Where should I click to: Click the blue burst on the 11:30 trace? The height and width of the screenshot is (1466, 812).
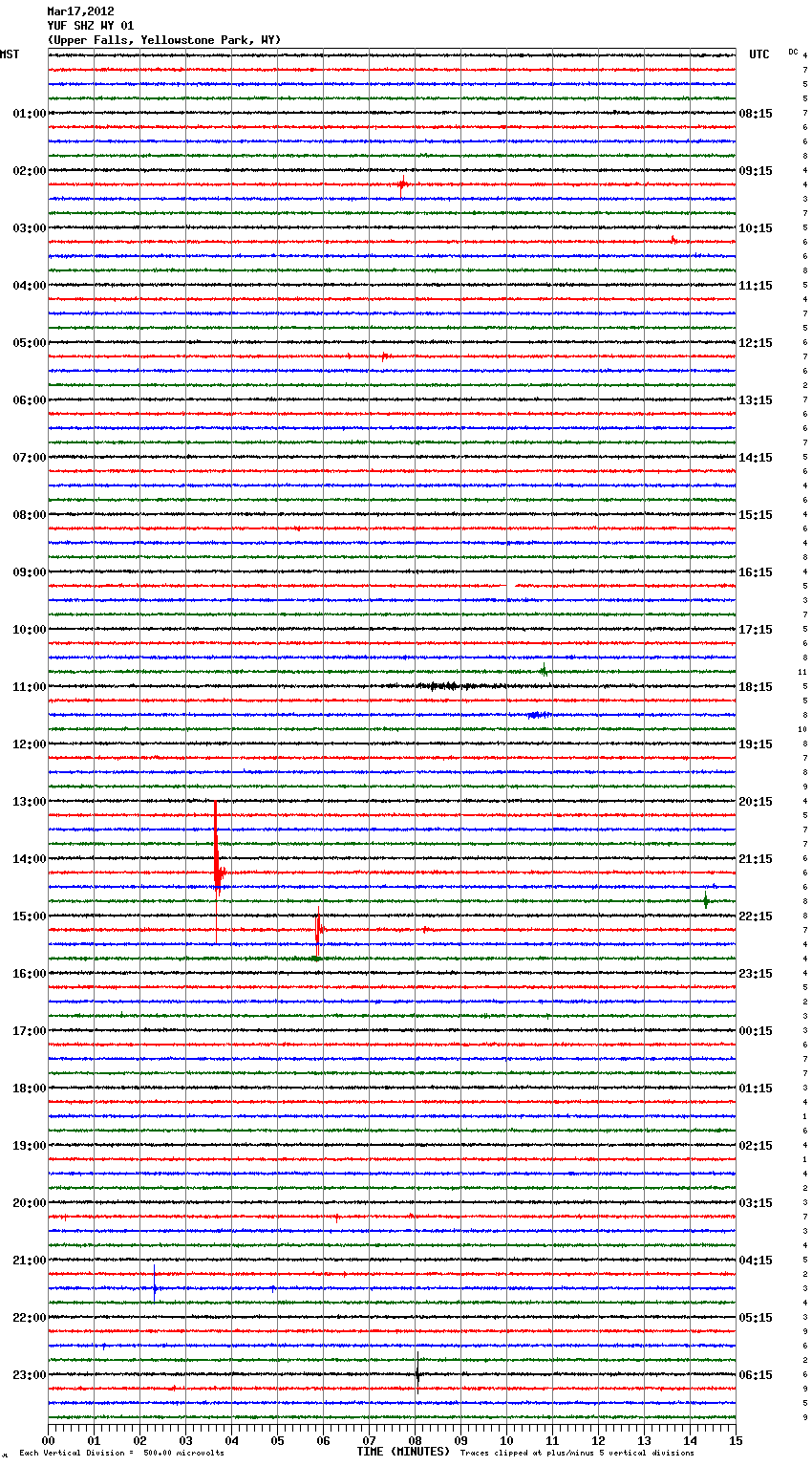click(x=539, y=715)
